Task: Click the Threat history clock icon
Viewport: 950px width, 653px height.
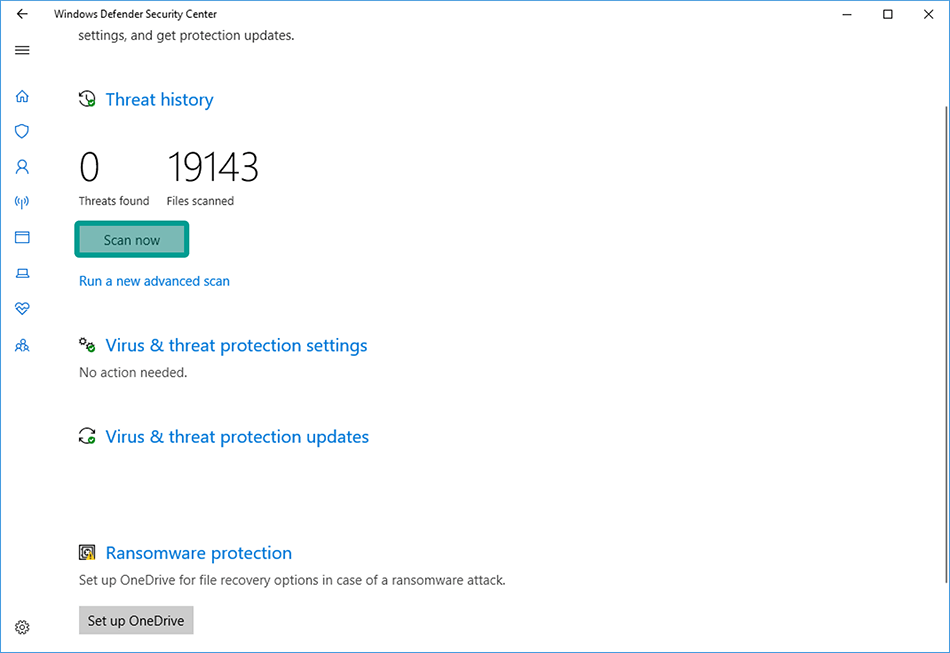Action: point(87,99)
